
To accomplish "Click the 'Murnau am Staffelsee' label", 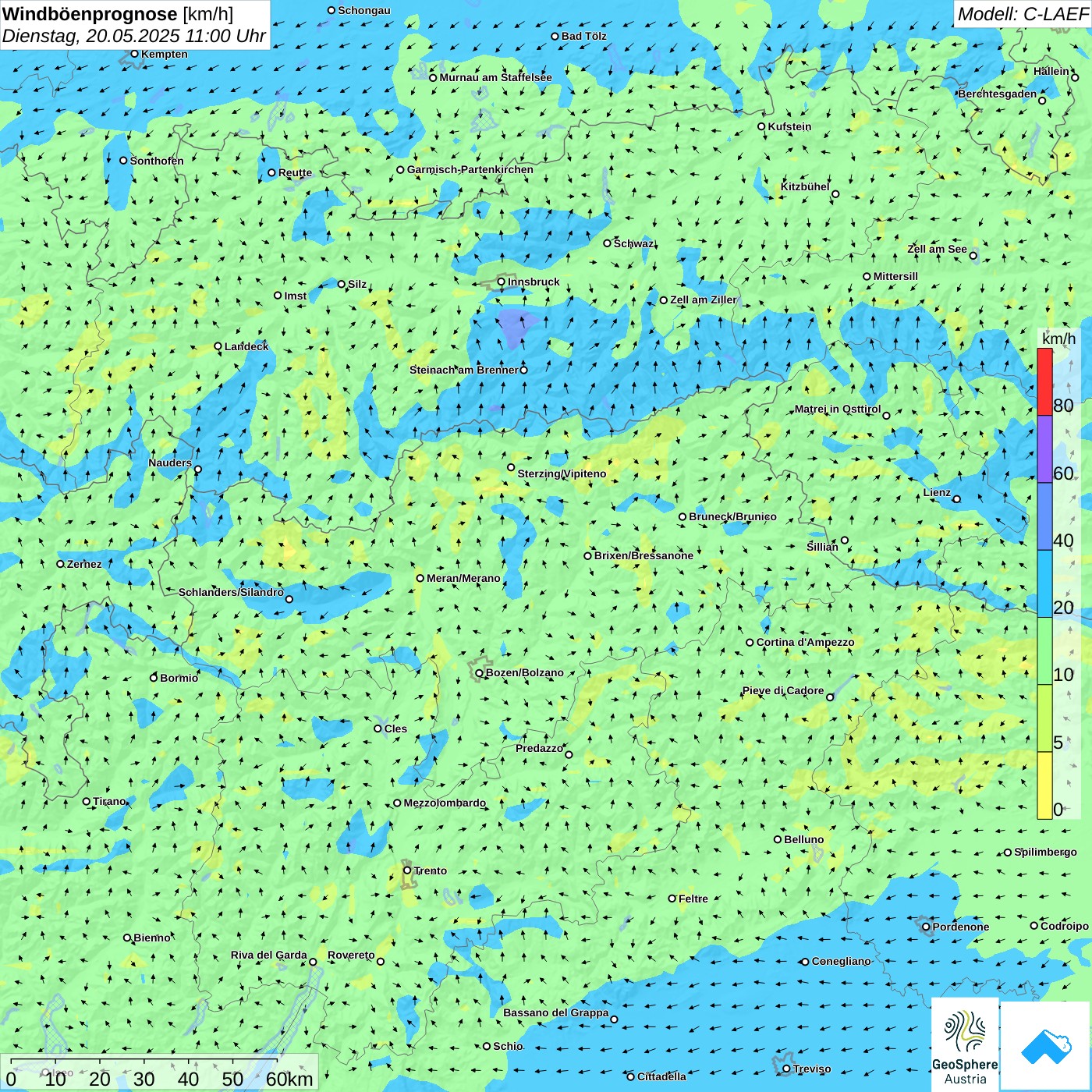I will (x=495, y=77).
